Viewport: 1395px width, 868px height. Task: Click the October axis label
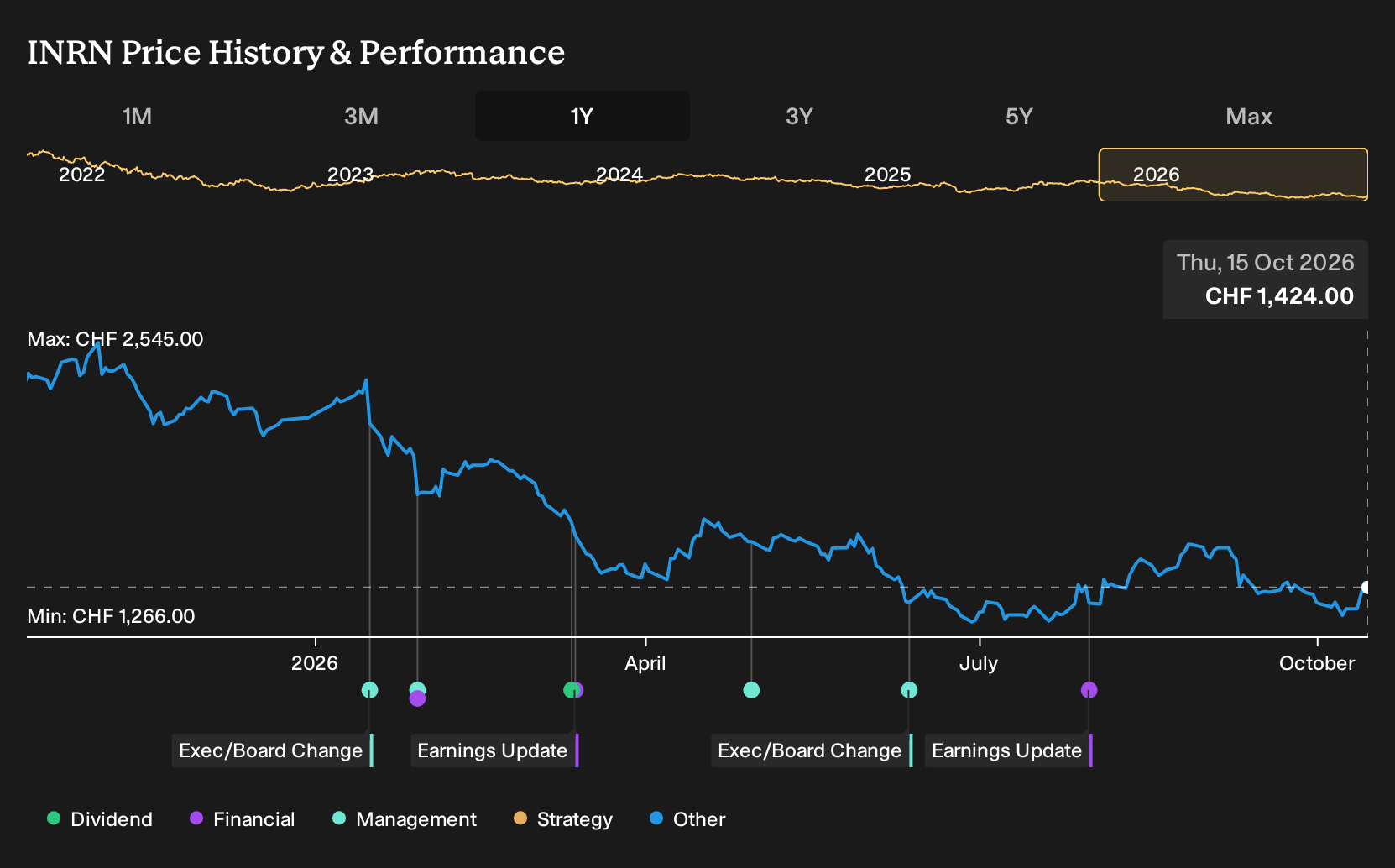pos(1317,663)
